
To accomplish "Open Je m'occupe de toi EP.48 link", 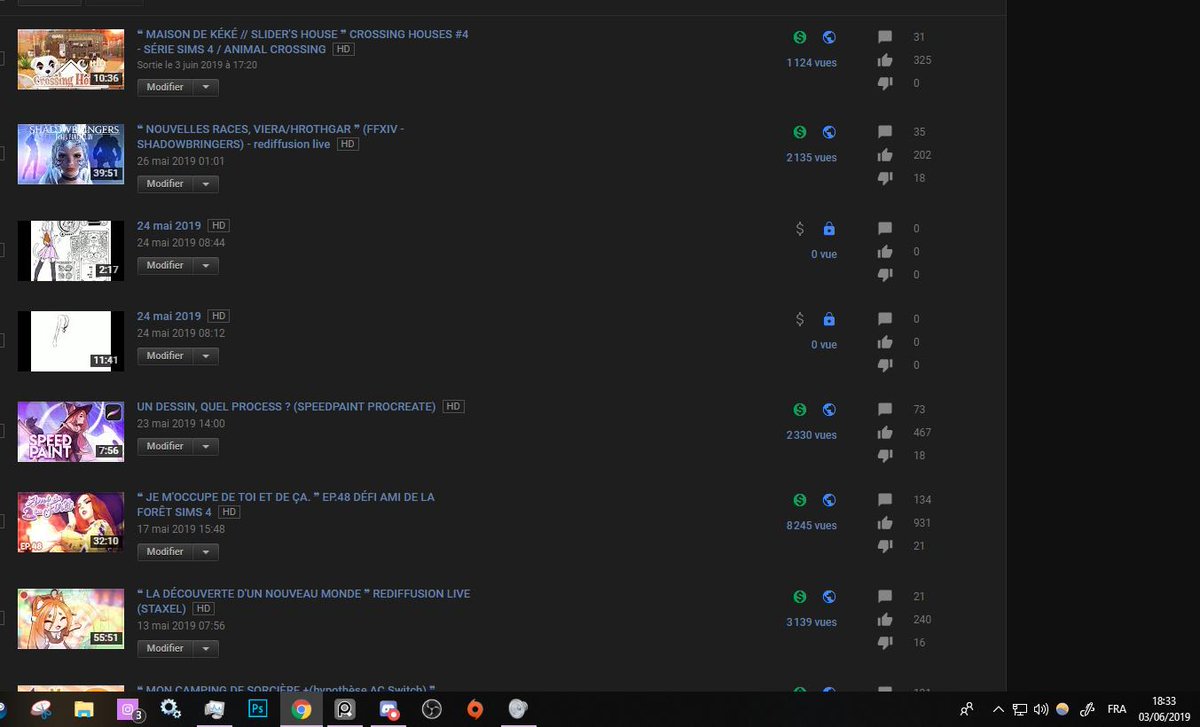I will (285, 504).
